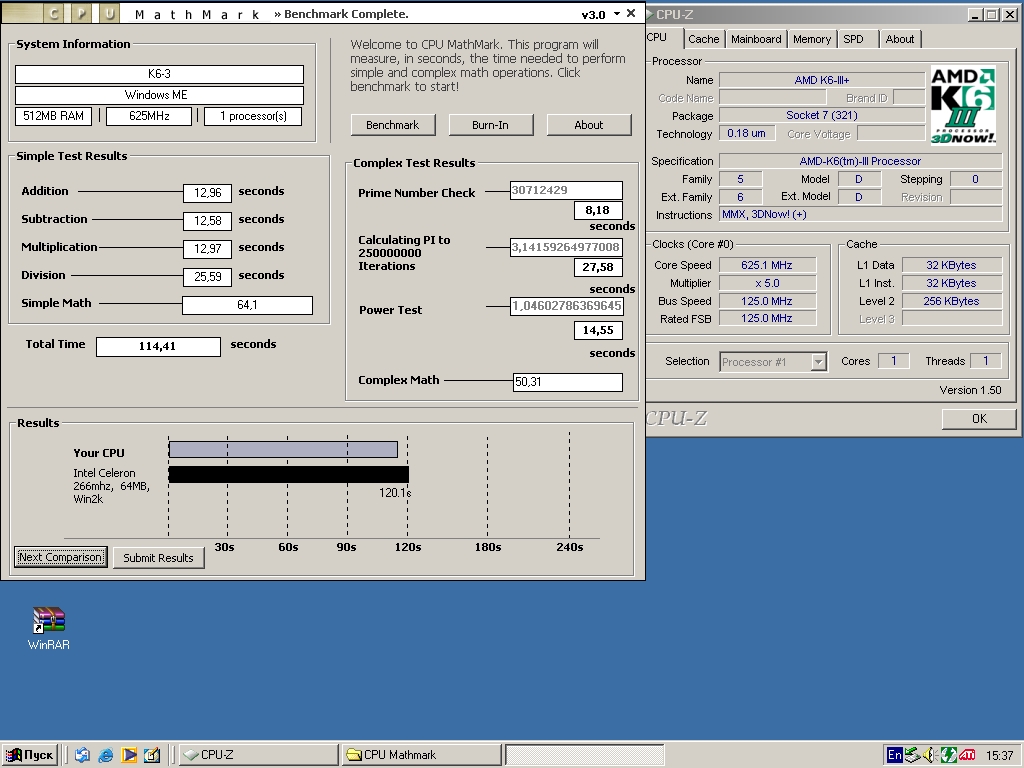Switch to the Cache tab in CPU-Z
Image resolution: width=1024 pixels, height=768 pixels.
point(703,39)
